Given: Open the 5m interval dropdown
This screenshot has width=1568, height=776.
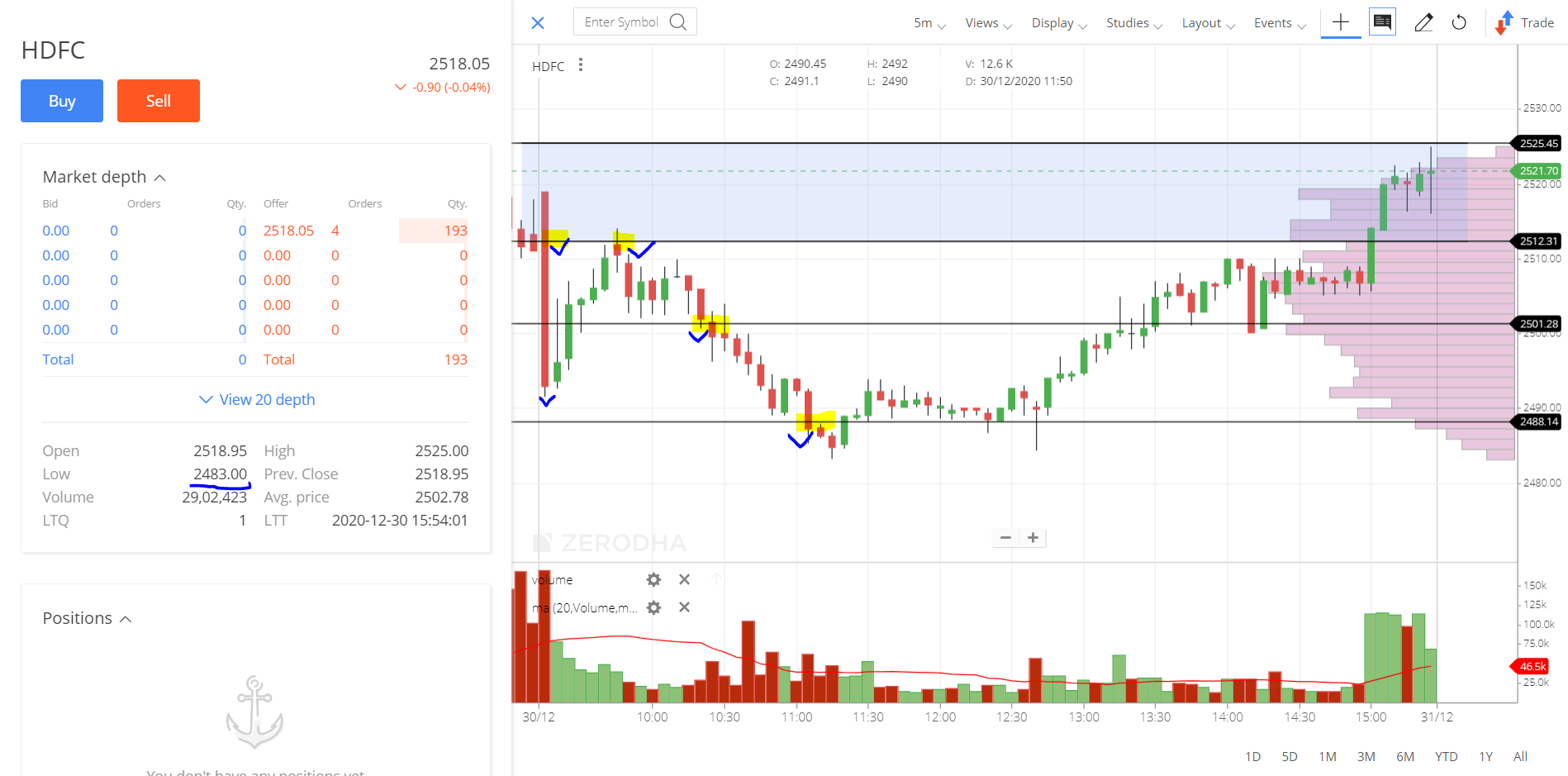Looking at the screenshot, I should (929, 23).
